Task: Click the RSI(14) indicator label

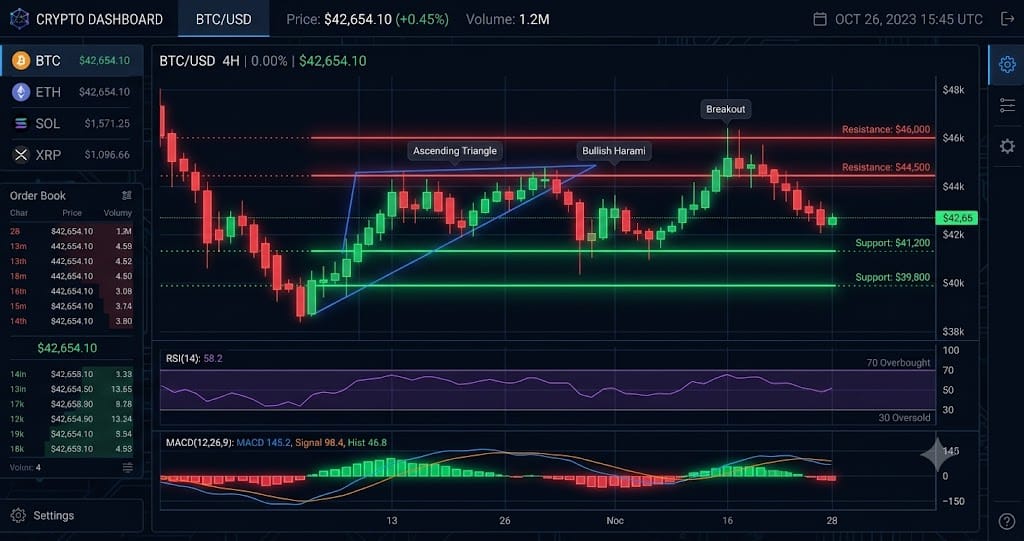Action: [x=184, y=358]
